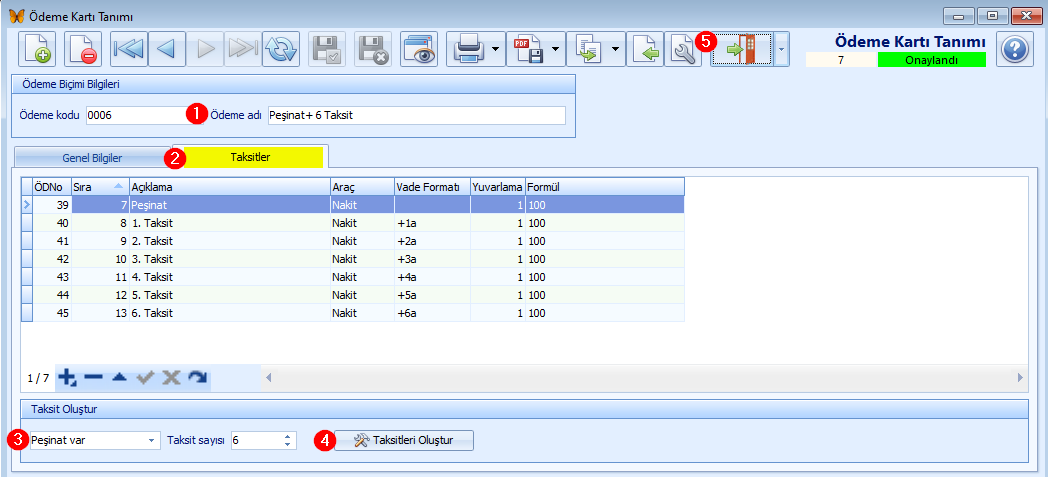Click the Taksitleri Oluştur button
Screen dimensions: 1048x477
click(404, 440)
